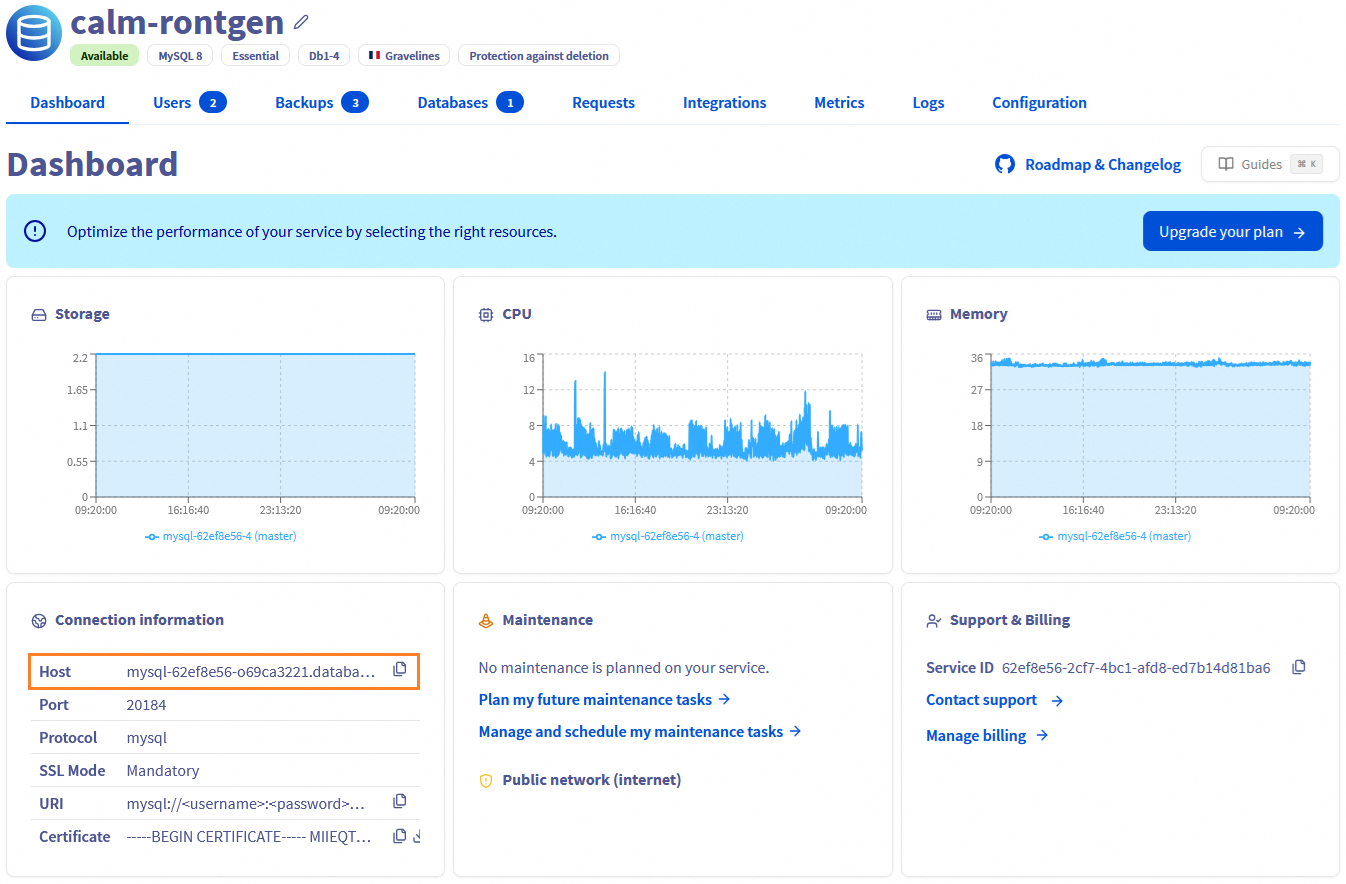
Task: Open the Configuration tab
Action: point(1039,102)
